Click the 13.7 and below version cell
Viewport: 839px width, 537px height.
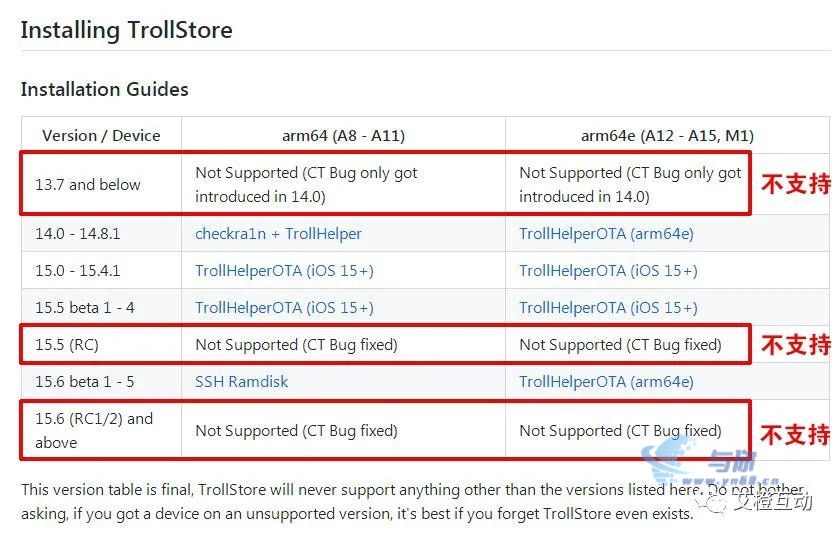(88, 185)
